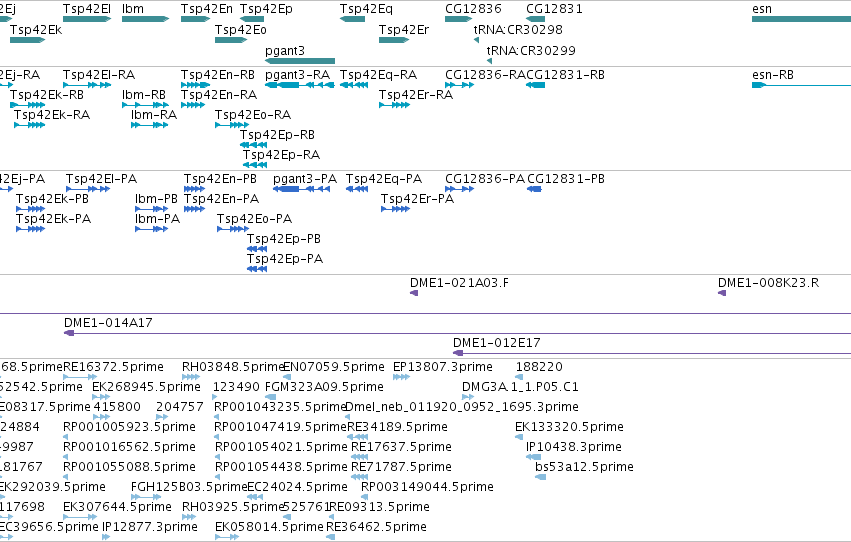Click the tRNA:CR30298 marker
The height and width of the screenshot is (542, 851).
coord(476,40)
